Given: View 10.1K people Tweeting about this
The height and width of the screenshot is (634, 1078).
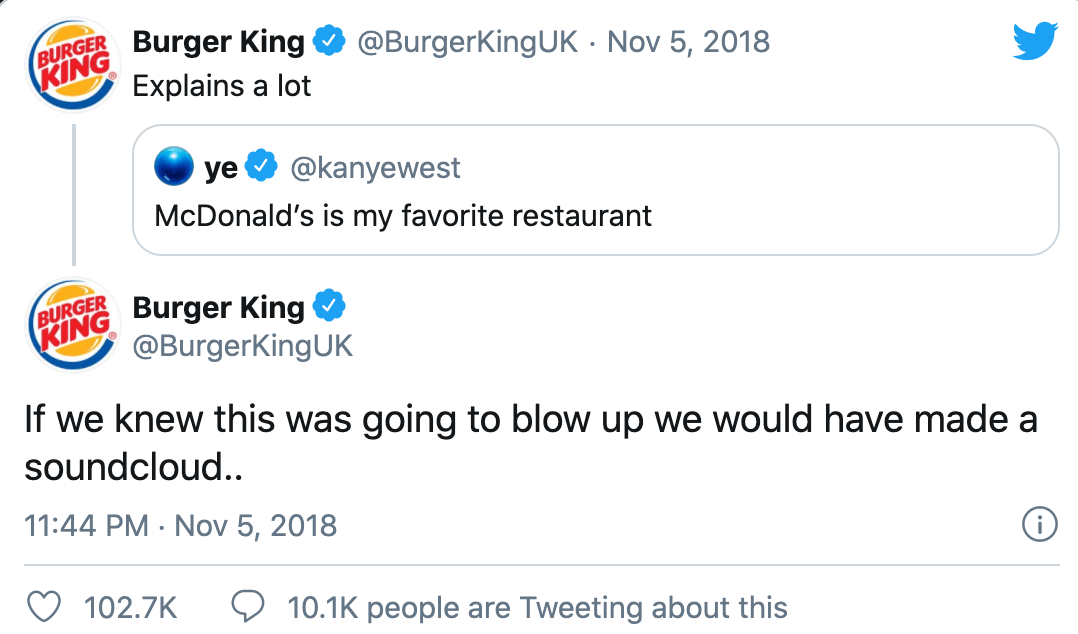Looking at the screenshot, I should pos(537,607).
